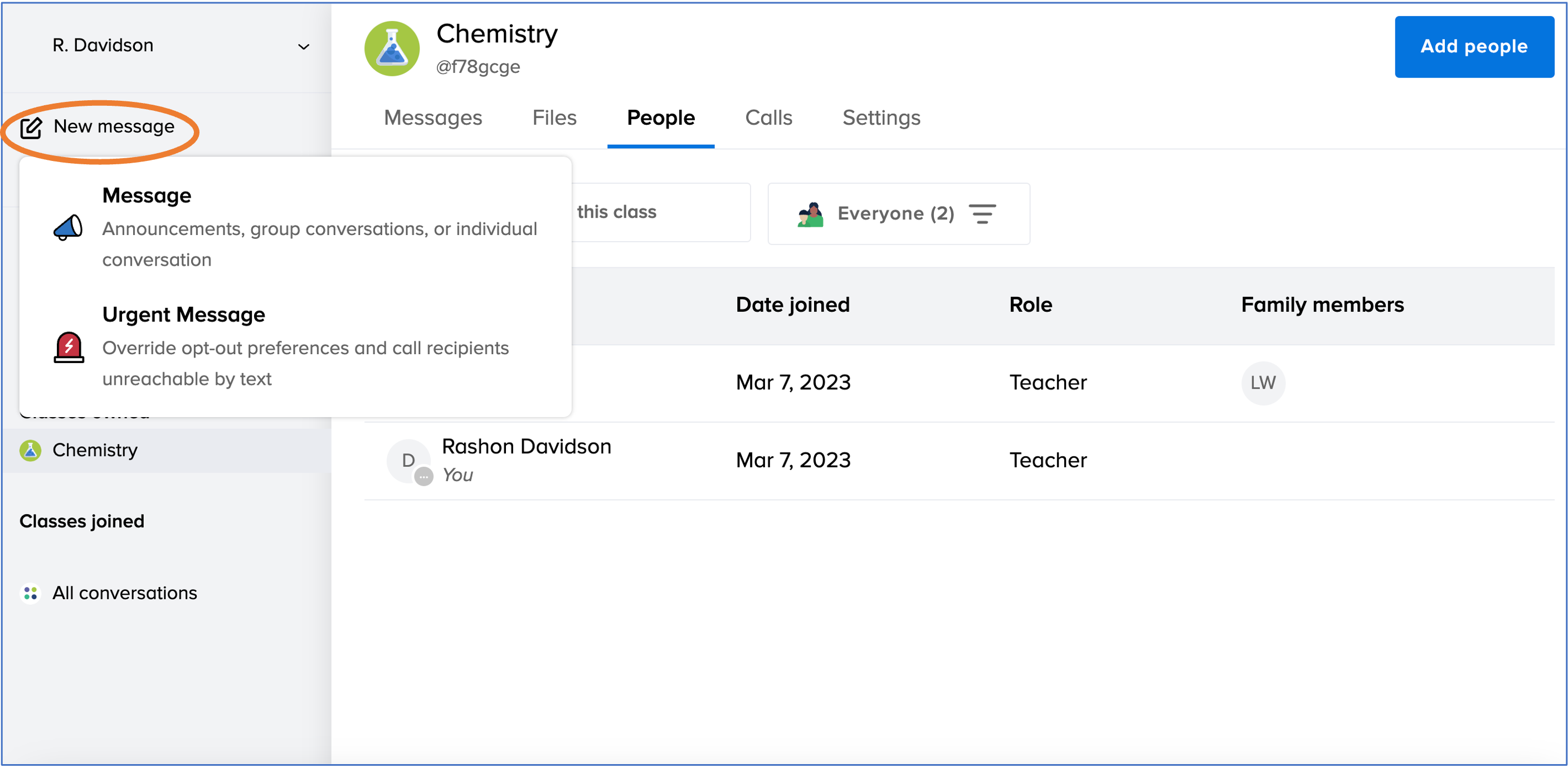Viewport: 1568px width, 768px height.
Task: Click the blue megaphone Message icon
Action: click(68, 228)
